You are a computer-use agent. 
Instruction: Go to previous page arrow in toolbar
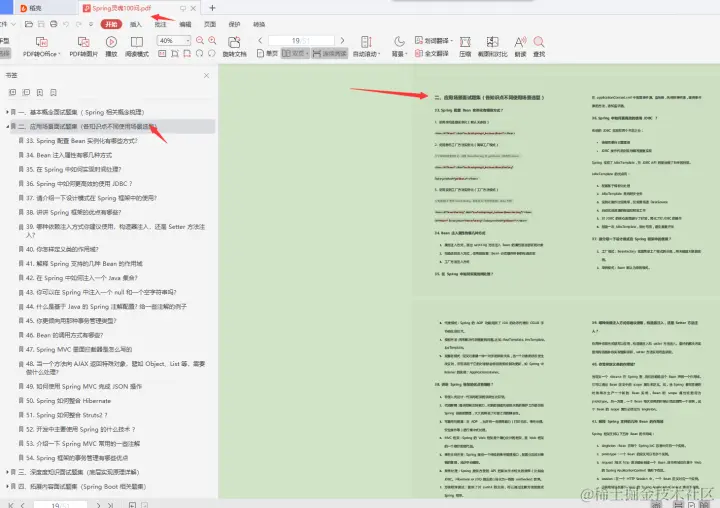(x=260, y=40)
